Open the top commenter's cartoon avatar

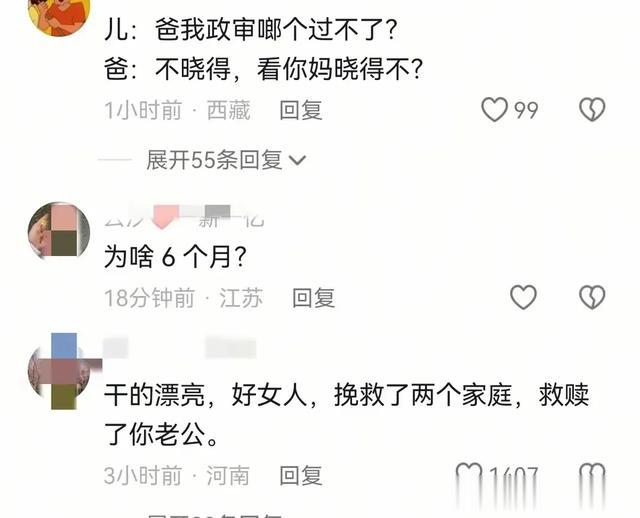click(x=59, y=16)
